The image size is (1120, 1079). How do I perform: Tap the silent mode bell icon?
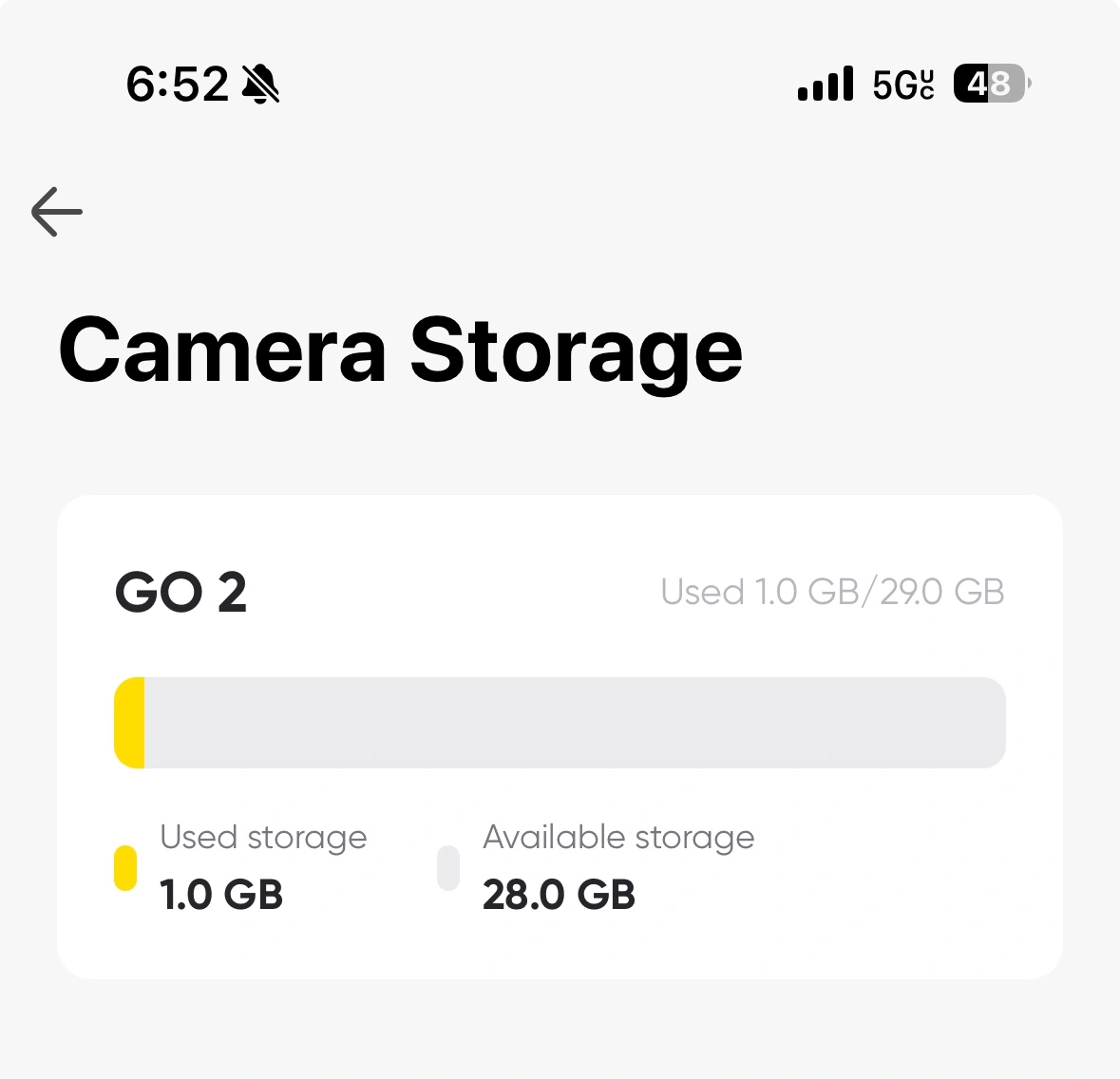[x=260, y=85]
